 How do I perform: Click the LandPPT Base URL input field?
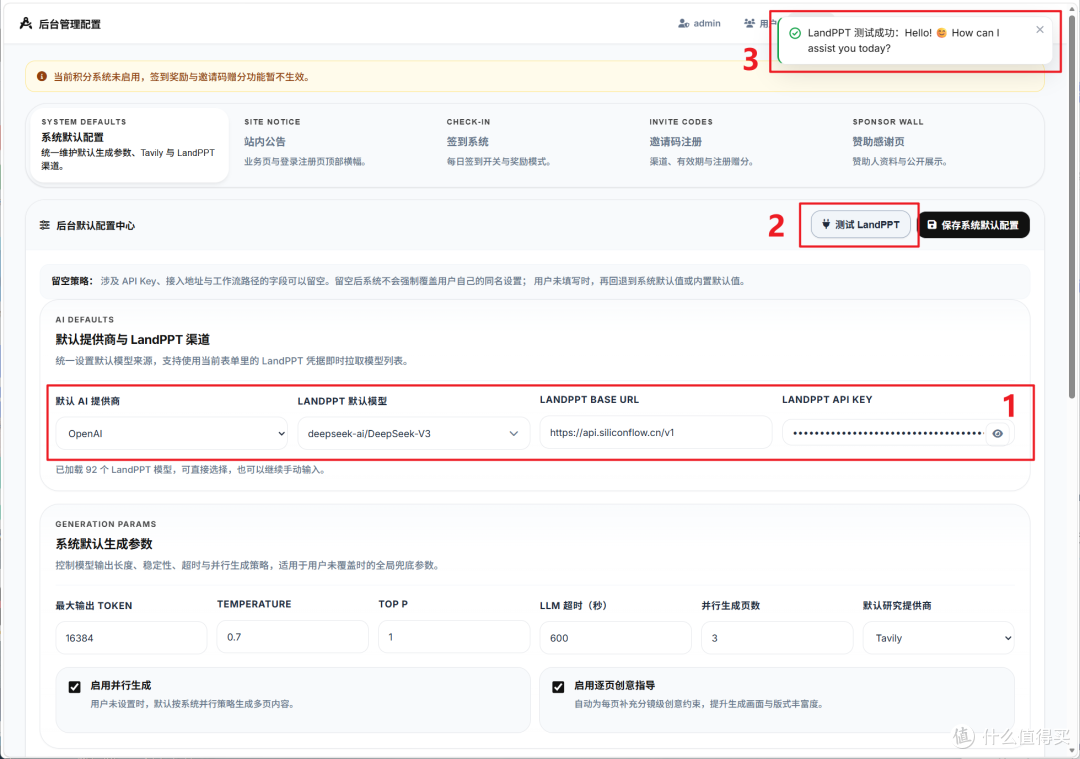pos(656,433)
